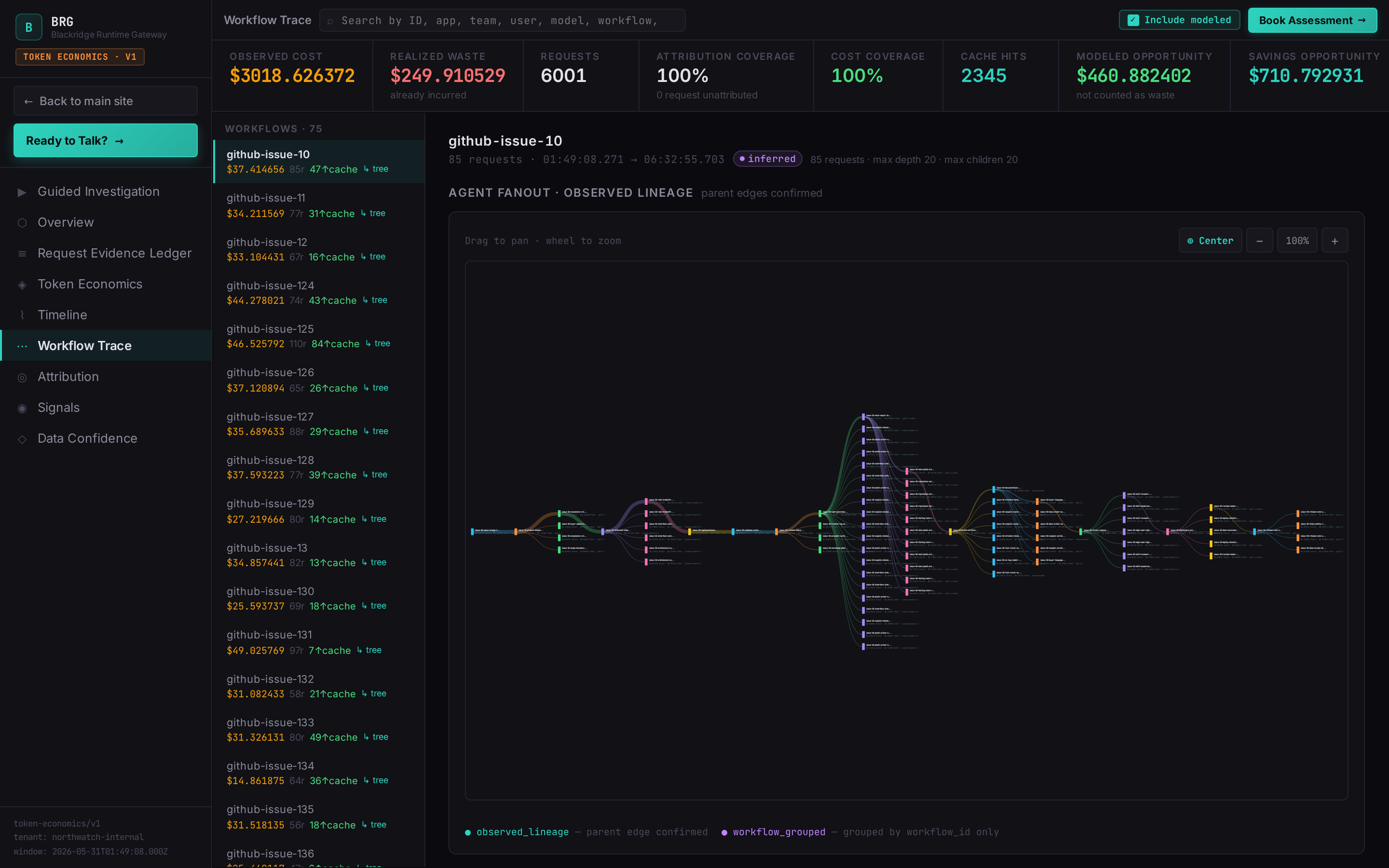Screen dimensions: 1389x868
Task: Select workflow github-issue-133
Action: (x=319, y=730)
